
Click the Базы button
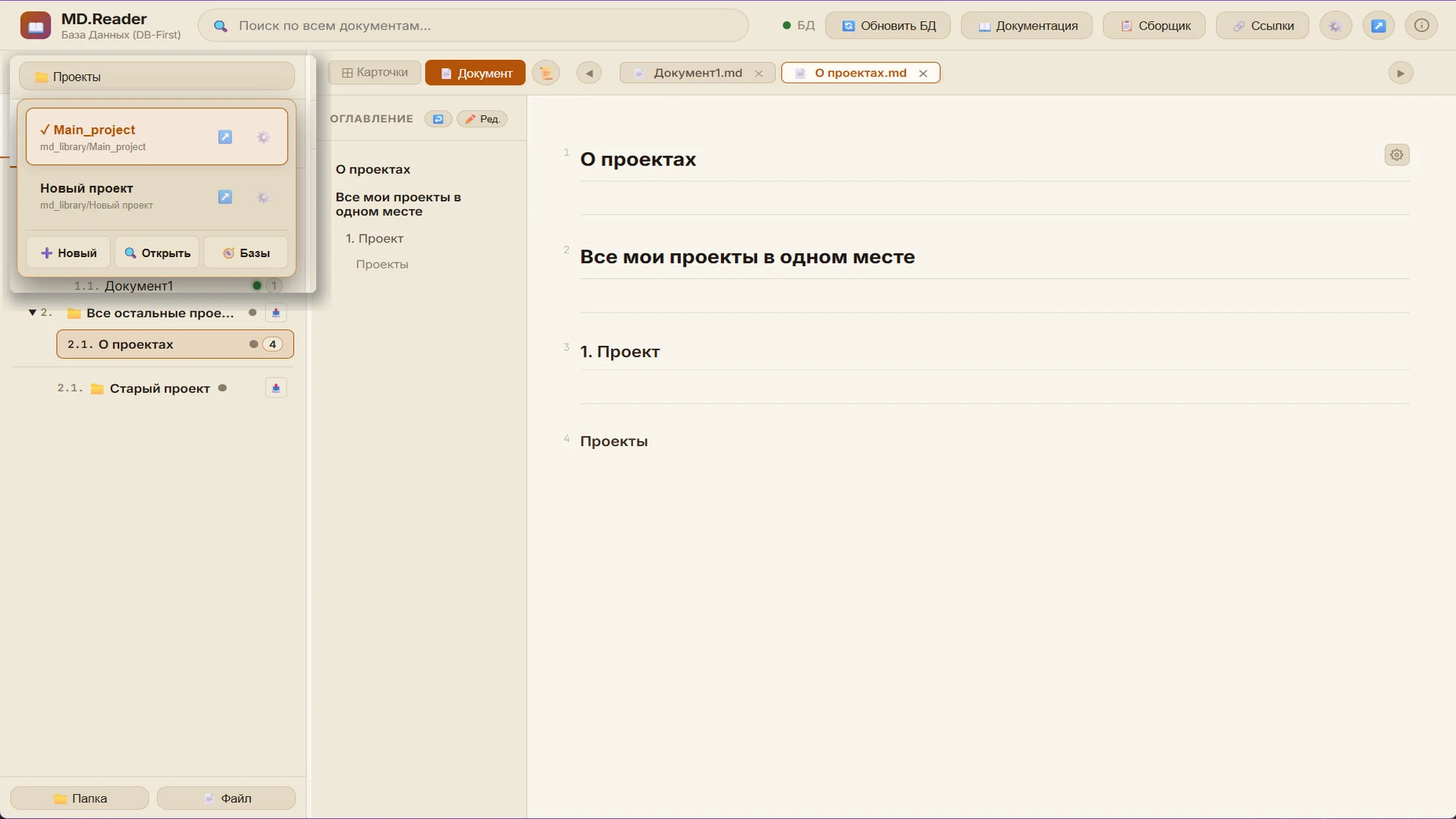click(246, 253)
